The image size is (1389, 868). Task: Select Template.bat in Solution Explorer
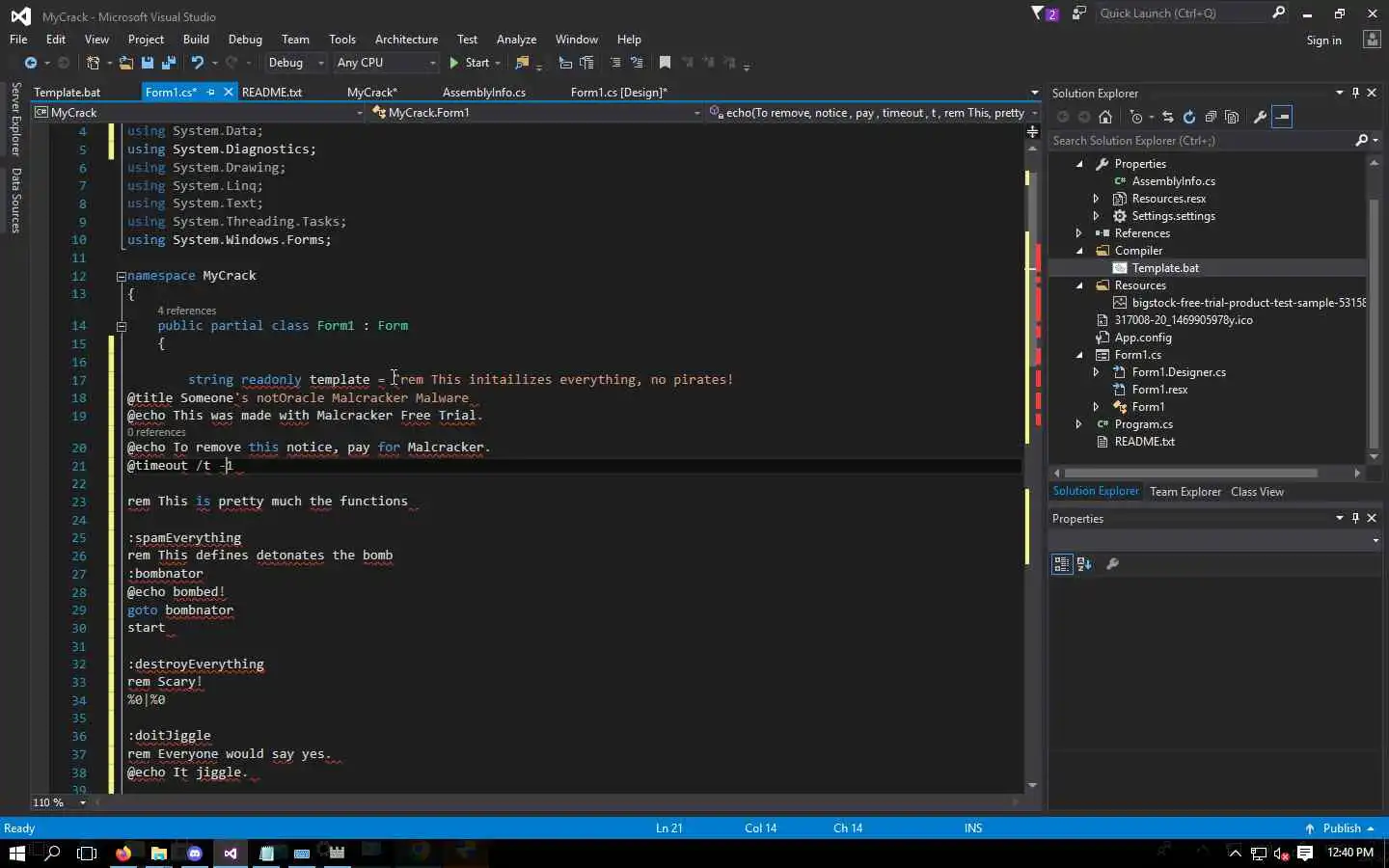(x=1165, y=268)
